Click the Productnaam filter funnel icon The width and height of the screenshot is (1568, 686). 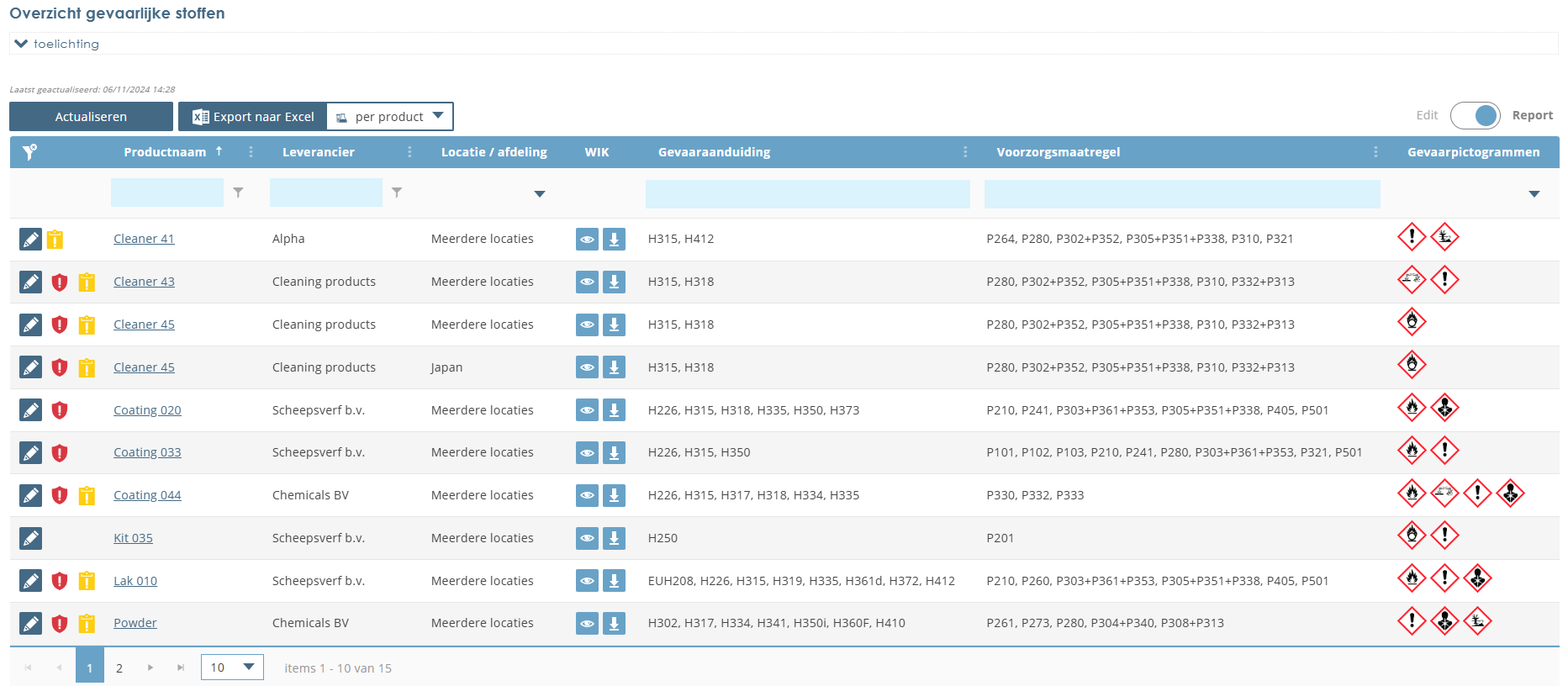coord(238,193)
